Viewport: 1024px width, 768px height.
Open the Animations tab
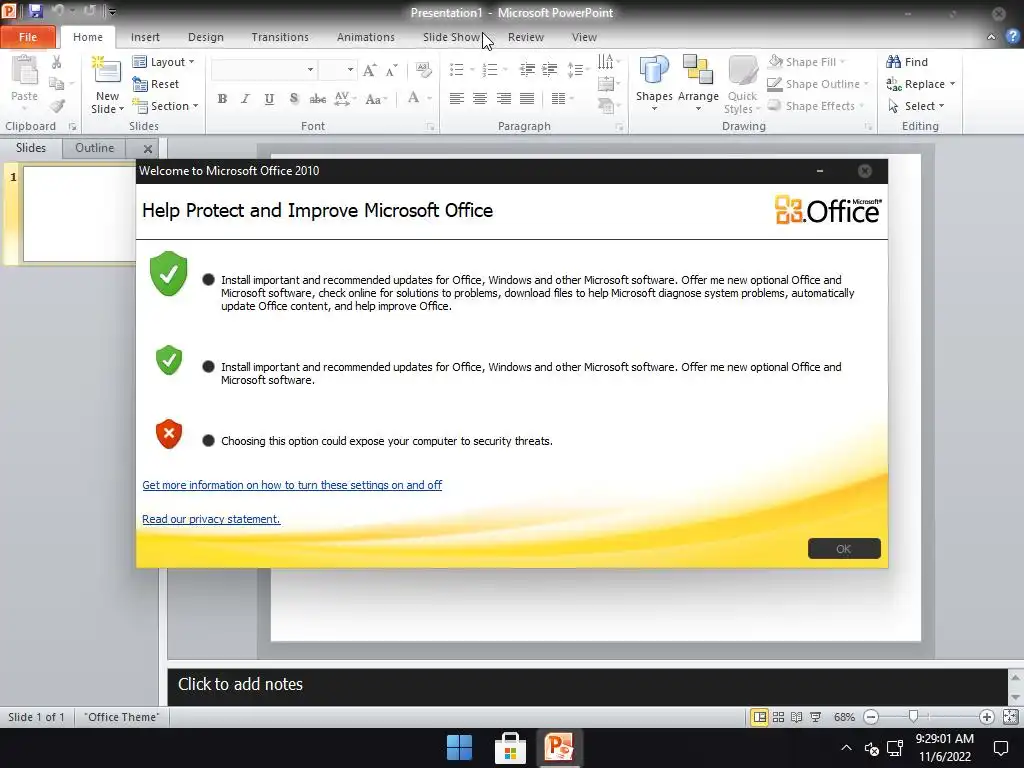pyautogui.click(x=366, y=37)
